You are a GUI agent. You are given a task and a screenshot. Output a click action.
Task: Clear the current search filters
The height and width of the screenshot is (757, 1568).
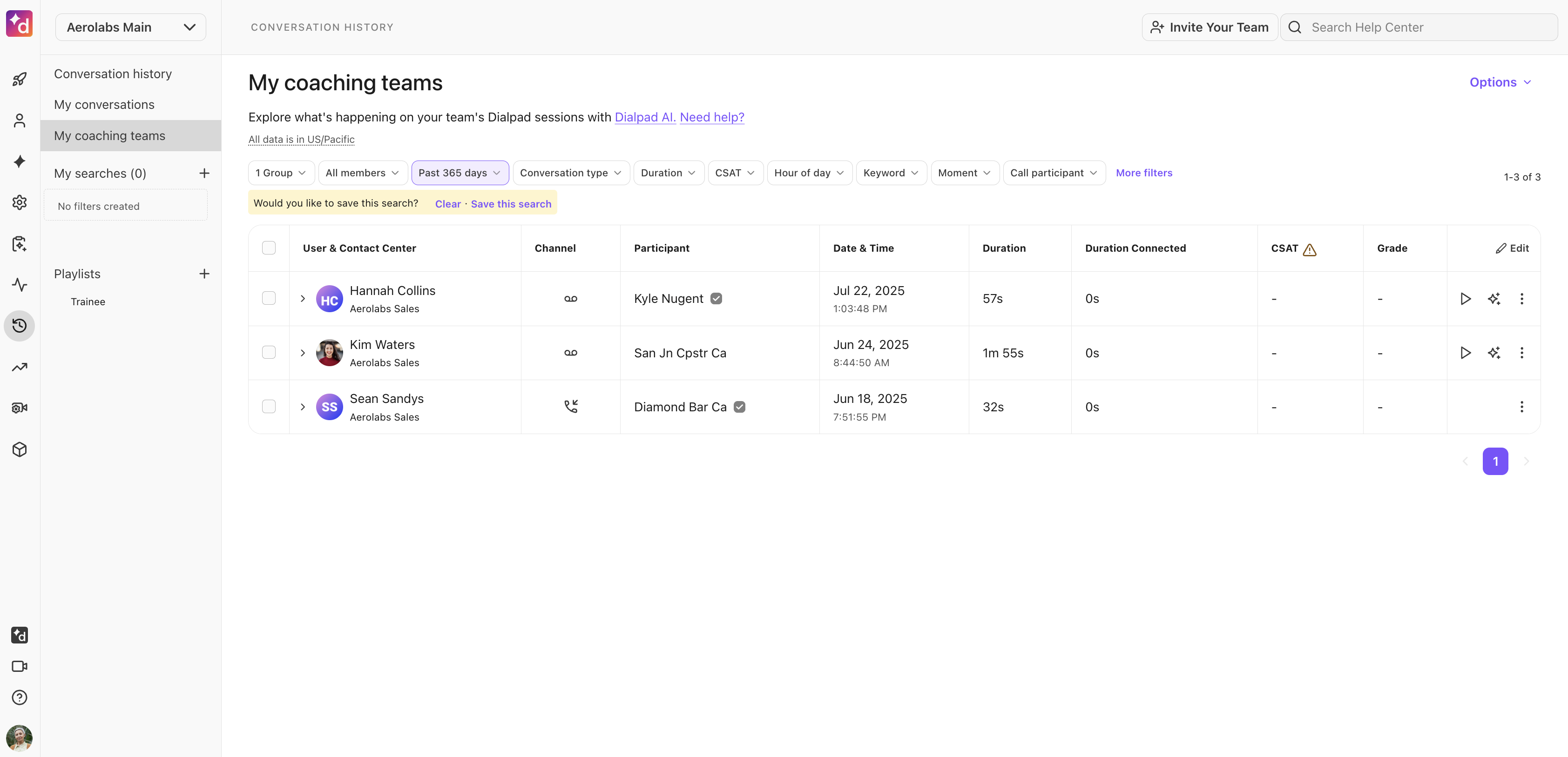click(x=448, y=204)
